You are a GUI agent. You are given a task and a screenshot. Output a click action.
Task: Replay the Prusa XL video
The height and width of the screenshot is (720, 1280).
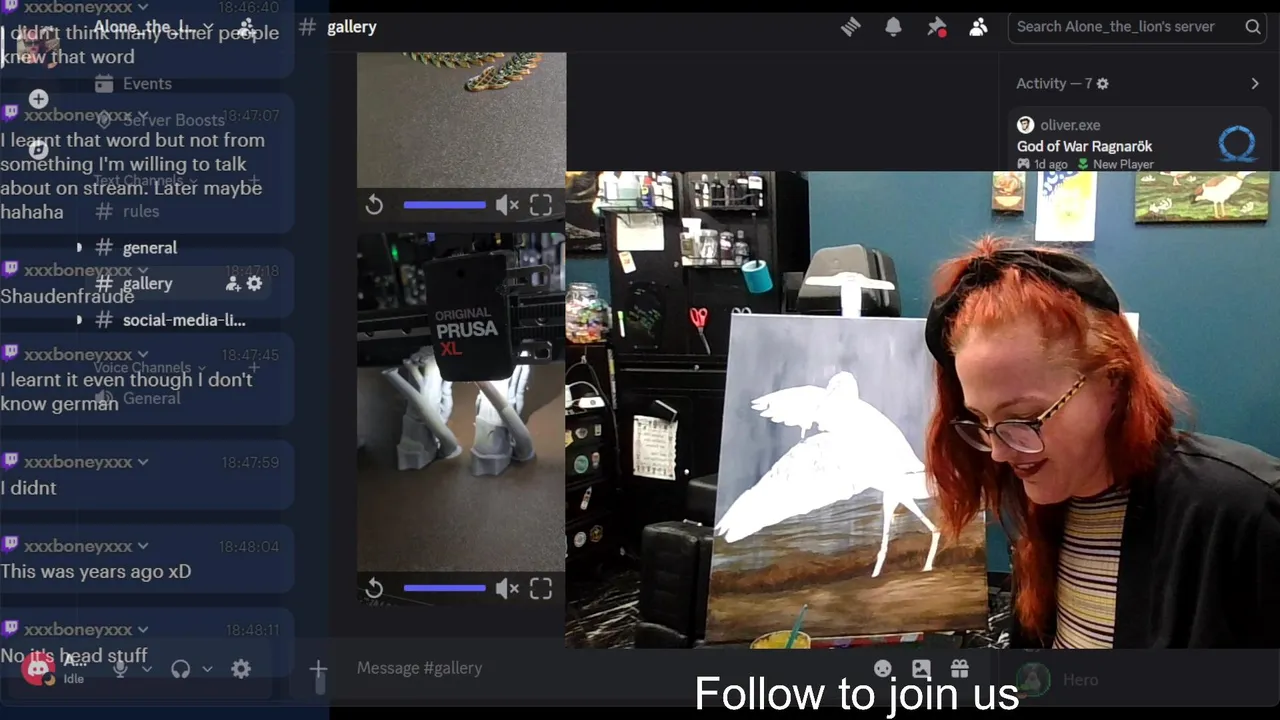(374, 589)
